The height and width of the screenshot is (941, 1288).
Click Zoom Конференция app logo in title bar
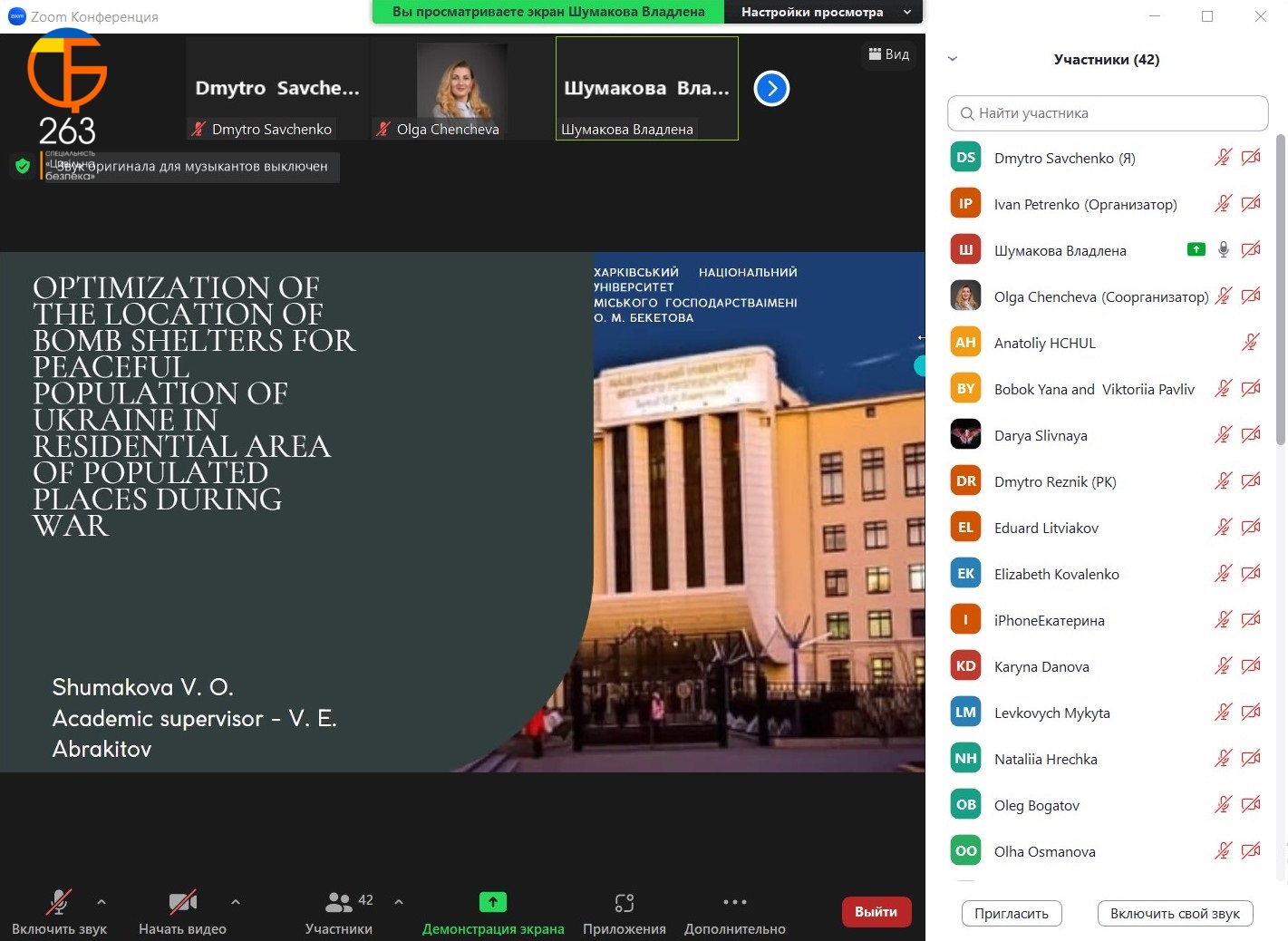coord(16,16)
